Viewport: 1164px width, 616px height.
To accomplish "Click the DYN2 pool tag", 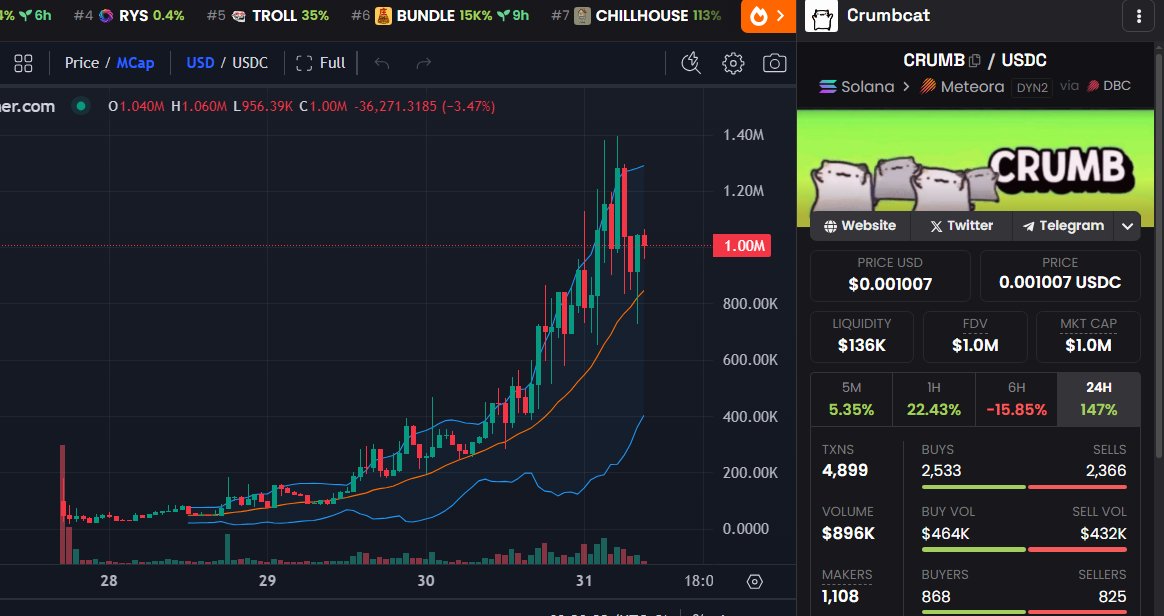I will coord(1032,87).
